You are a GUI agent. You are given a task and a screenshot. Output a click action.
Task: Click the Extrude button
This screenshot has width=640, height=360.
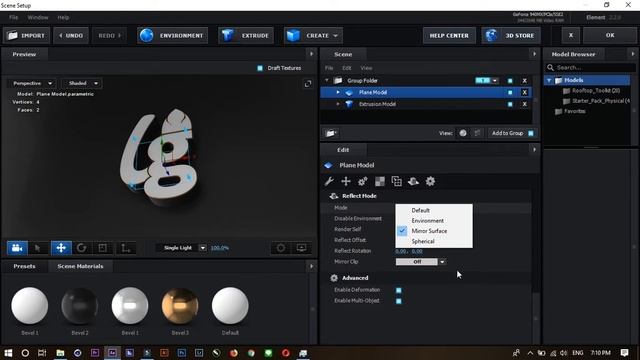(246, 36)
